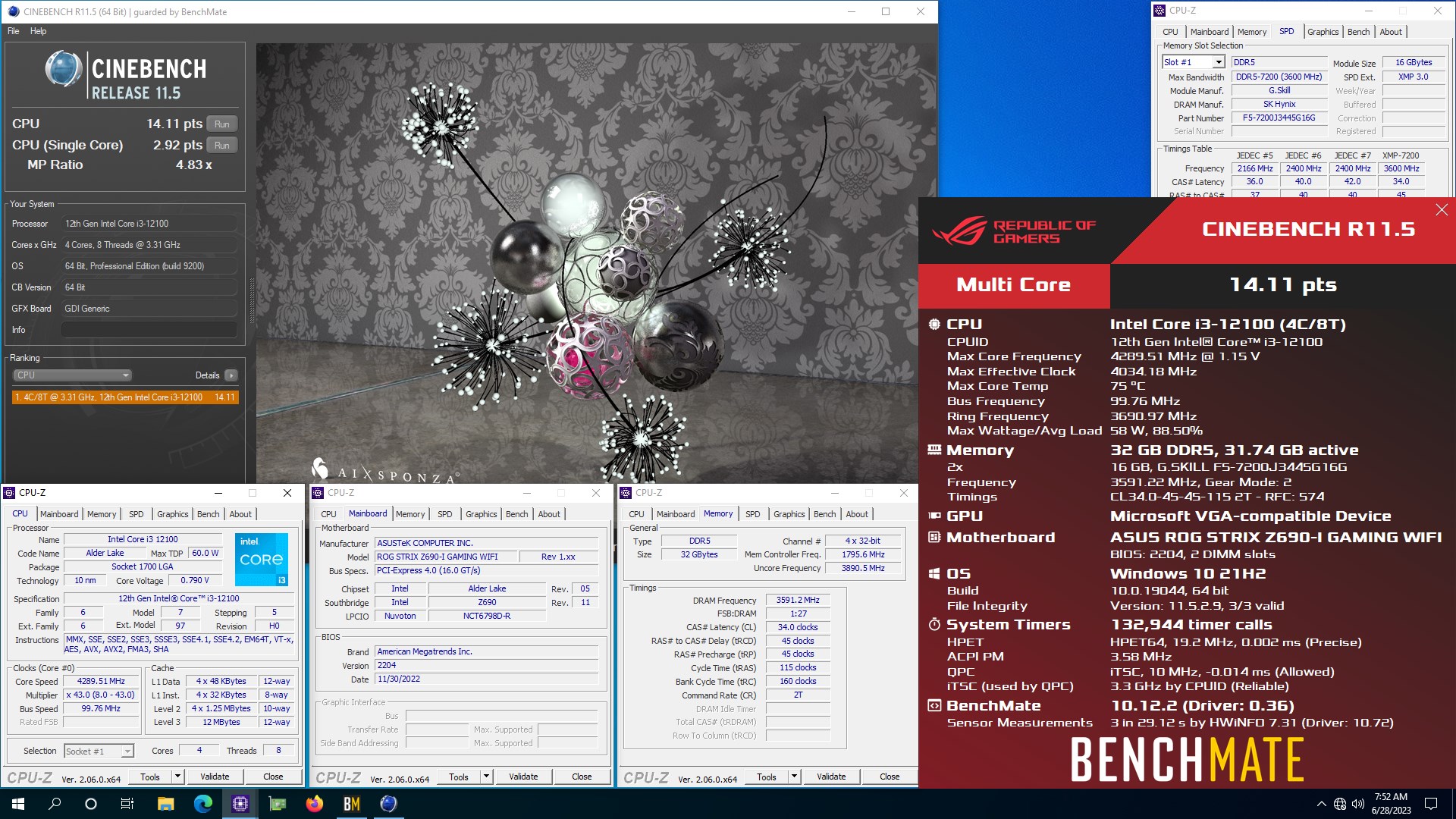Click CPU-Z icon in middle window title
The height and width of the screenshot is (819, 1456).
318,493
